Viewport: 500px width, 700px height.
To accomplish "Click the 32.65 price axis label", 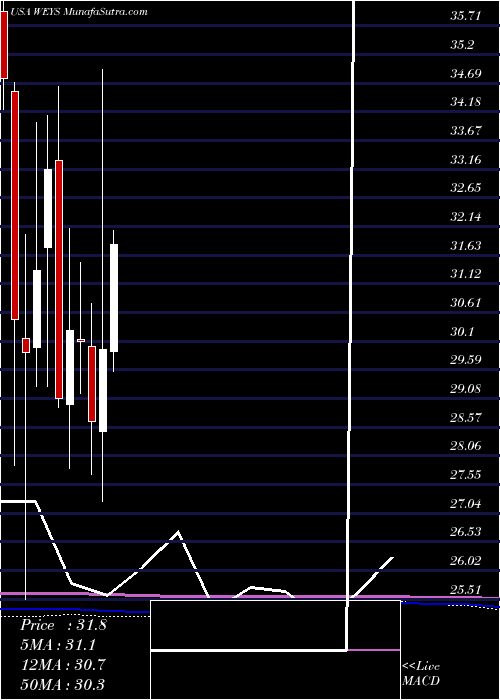I will (x=466, y=188).
